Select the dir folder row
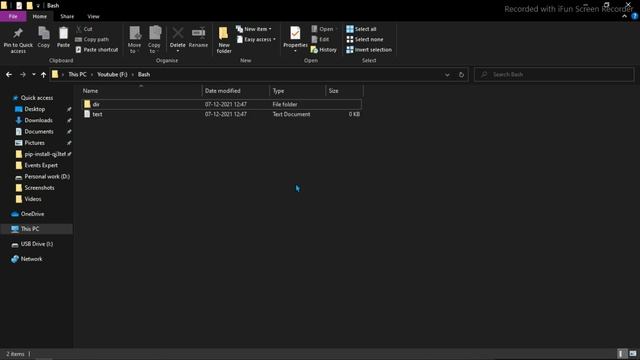 point(221,104)
